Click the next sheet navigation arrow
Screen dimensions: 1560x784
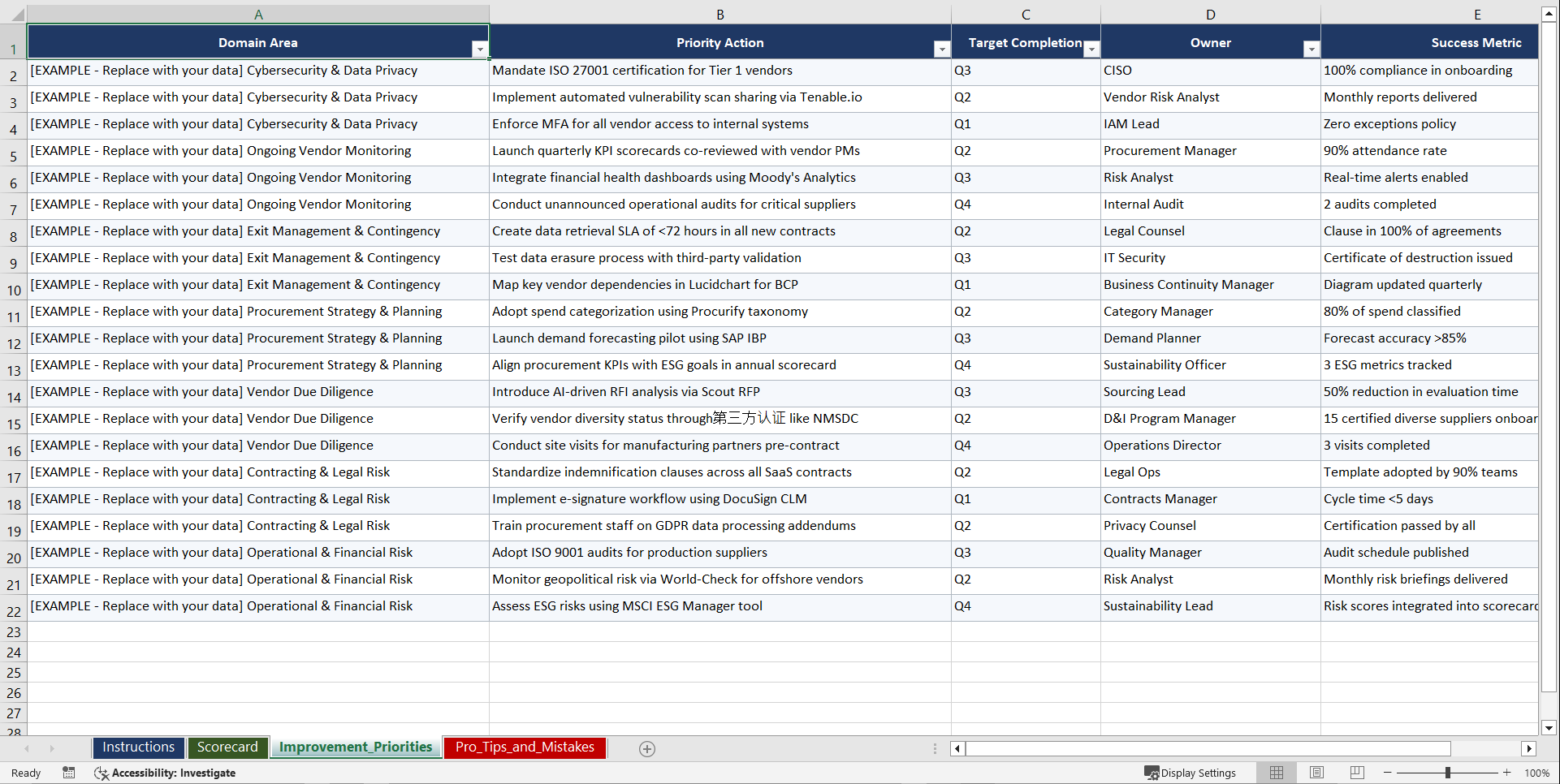51,748
